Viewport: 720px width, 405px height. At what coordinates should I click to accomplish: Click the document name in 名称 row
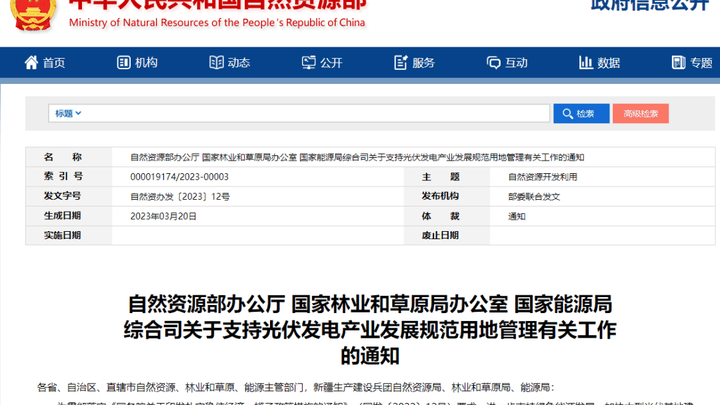click(x=357, y=158)
